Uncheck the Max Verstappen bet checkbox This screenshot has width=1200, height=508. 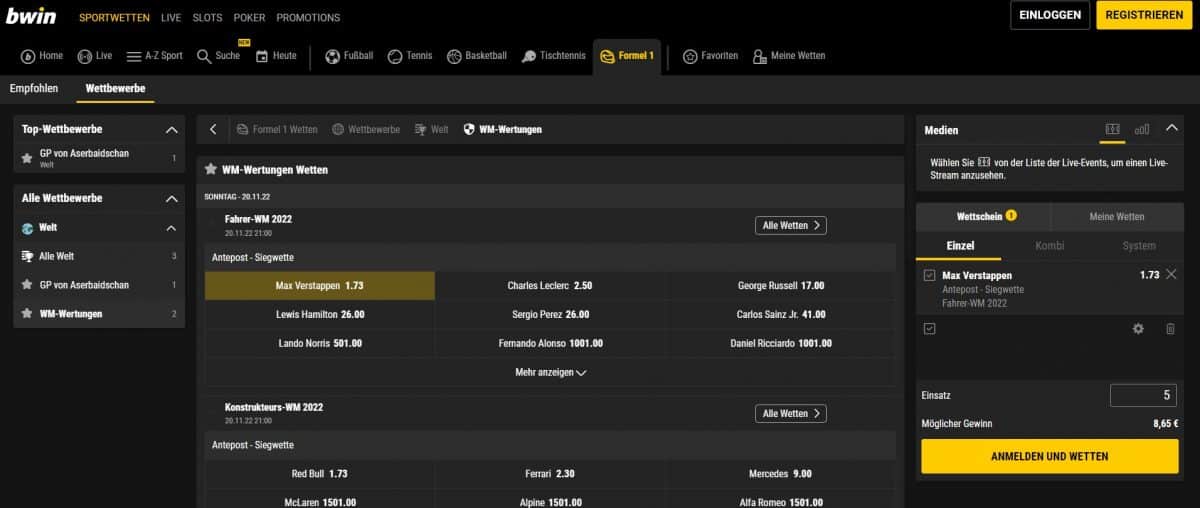pyautogui.click(x=930, y=276)
